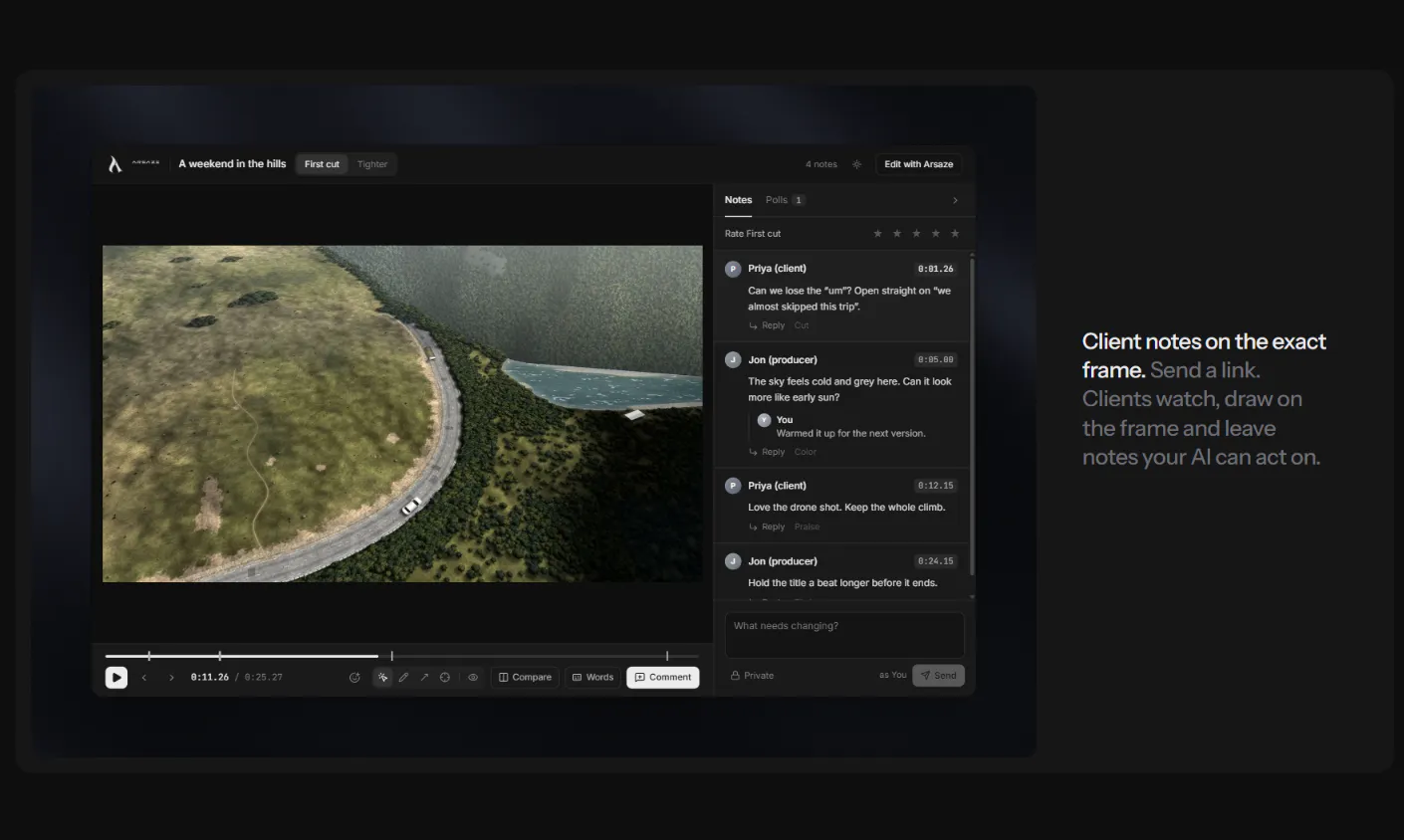1404x840 pixels.
Task: Rate First cut three stars
Action: (916, 233)
